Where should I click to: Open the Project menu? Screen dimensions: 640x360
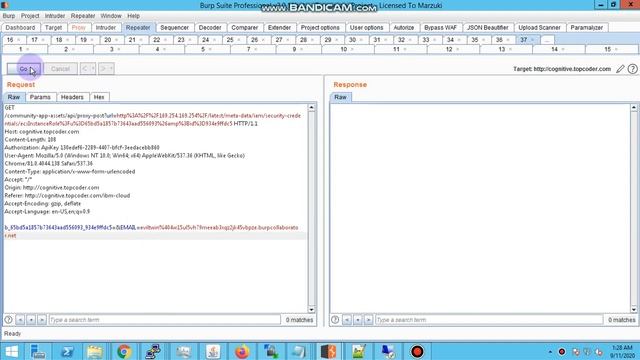point(30,16)
